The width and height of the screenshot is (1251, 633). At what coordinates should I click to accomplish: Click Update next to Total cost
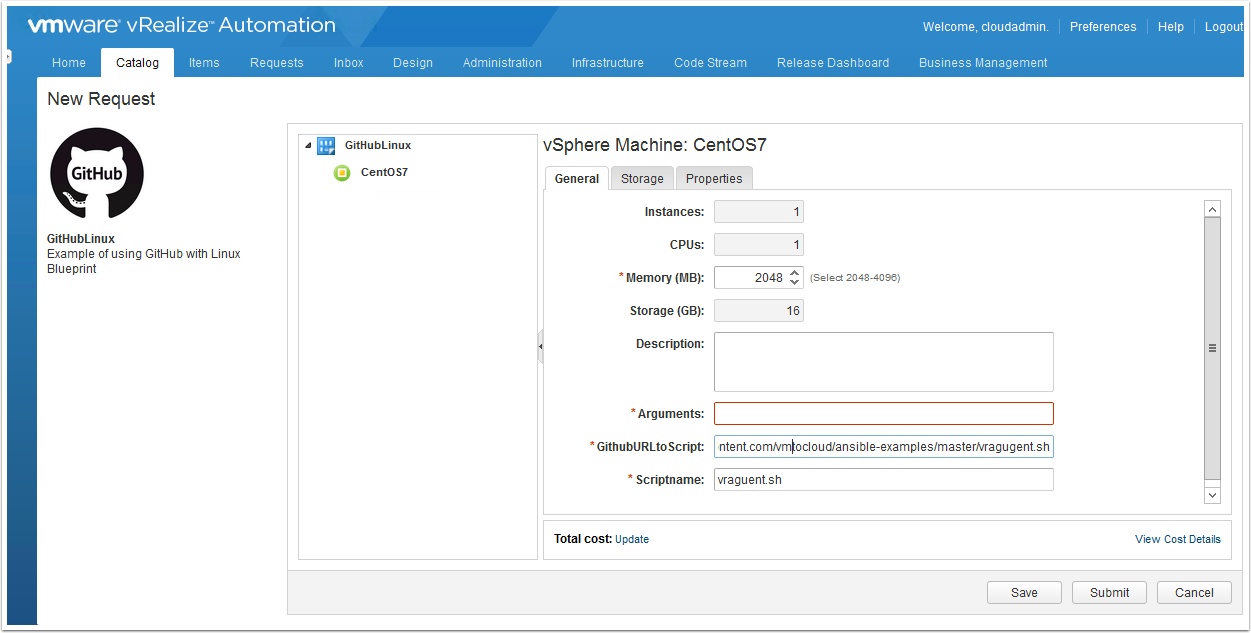pos(632,539)
